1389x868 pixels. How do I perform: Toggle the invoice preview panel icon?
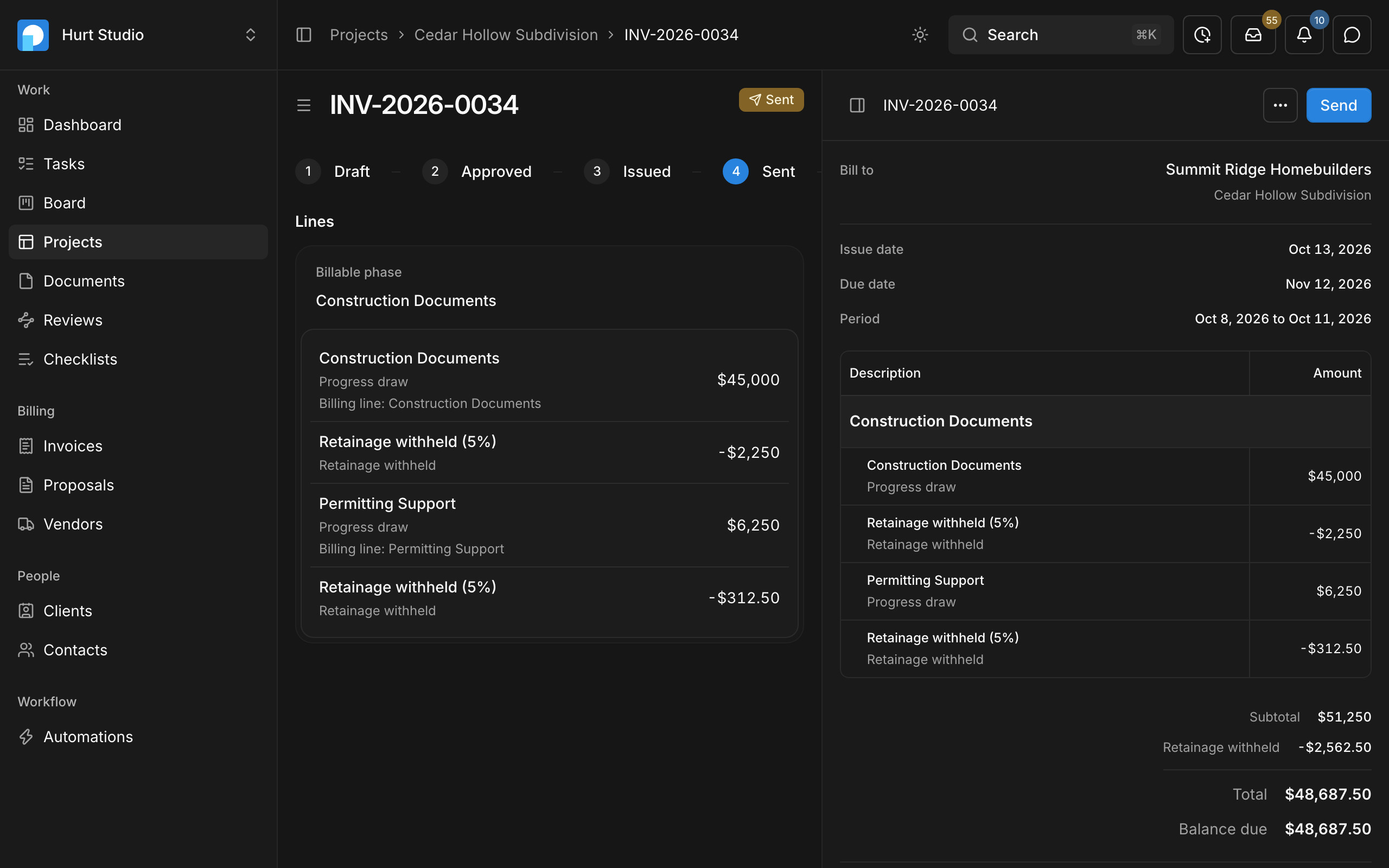(857, 105)
